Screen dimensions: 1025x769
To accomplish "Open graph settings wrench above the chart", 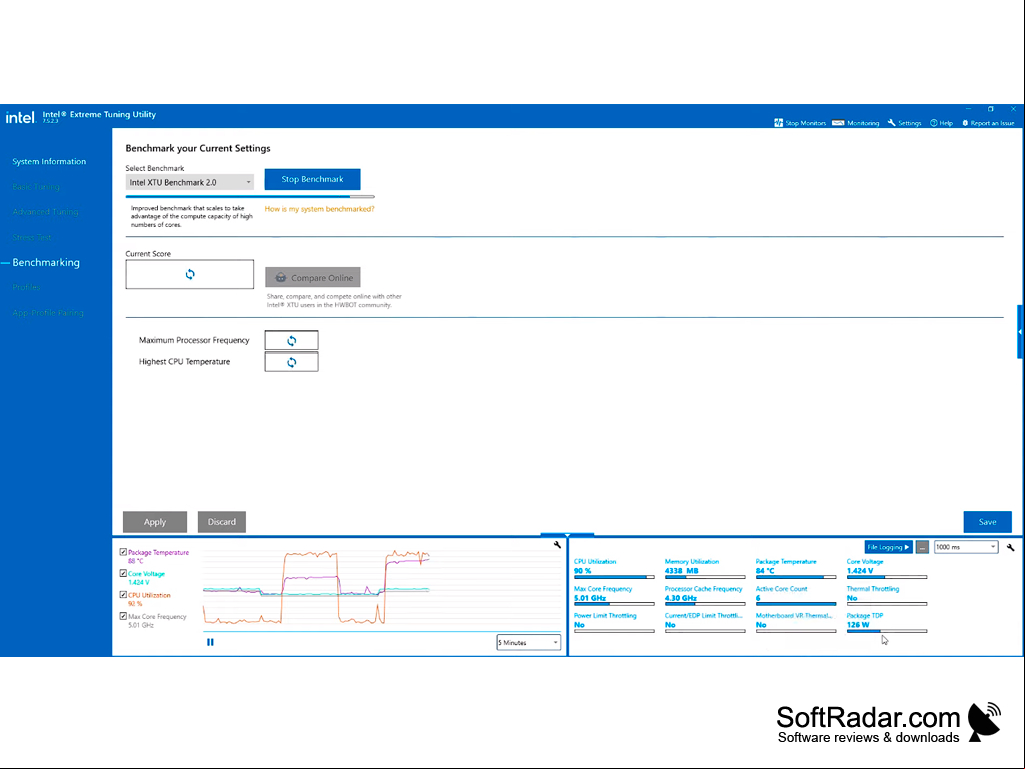I will pos(557,545).
